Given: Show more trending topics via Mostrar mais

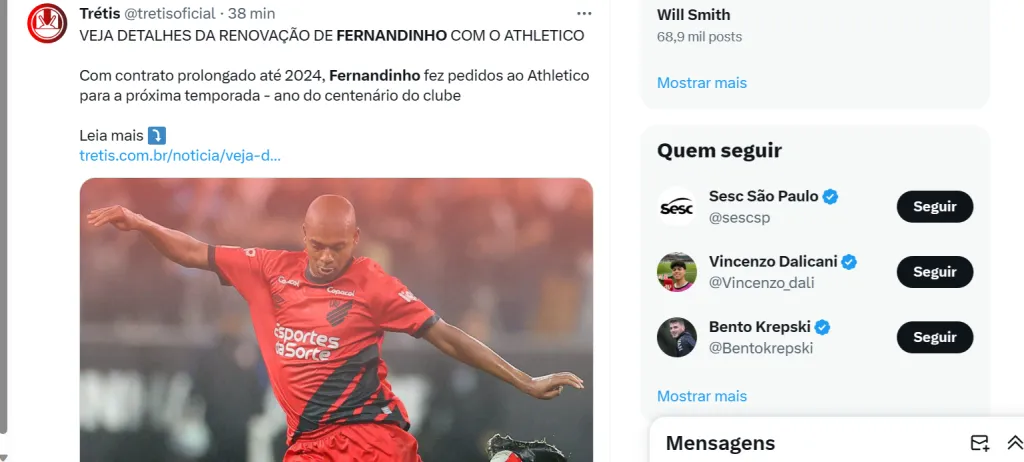Looking at the screenshot, I should [x=701, y=83].
